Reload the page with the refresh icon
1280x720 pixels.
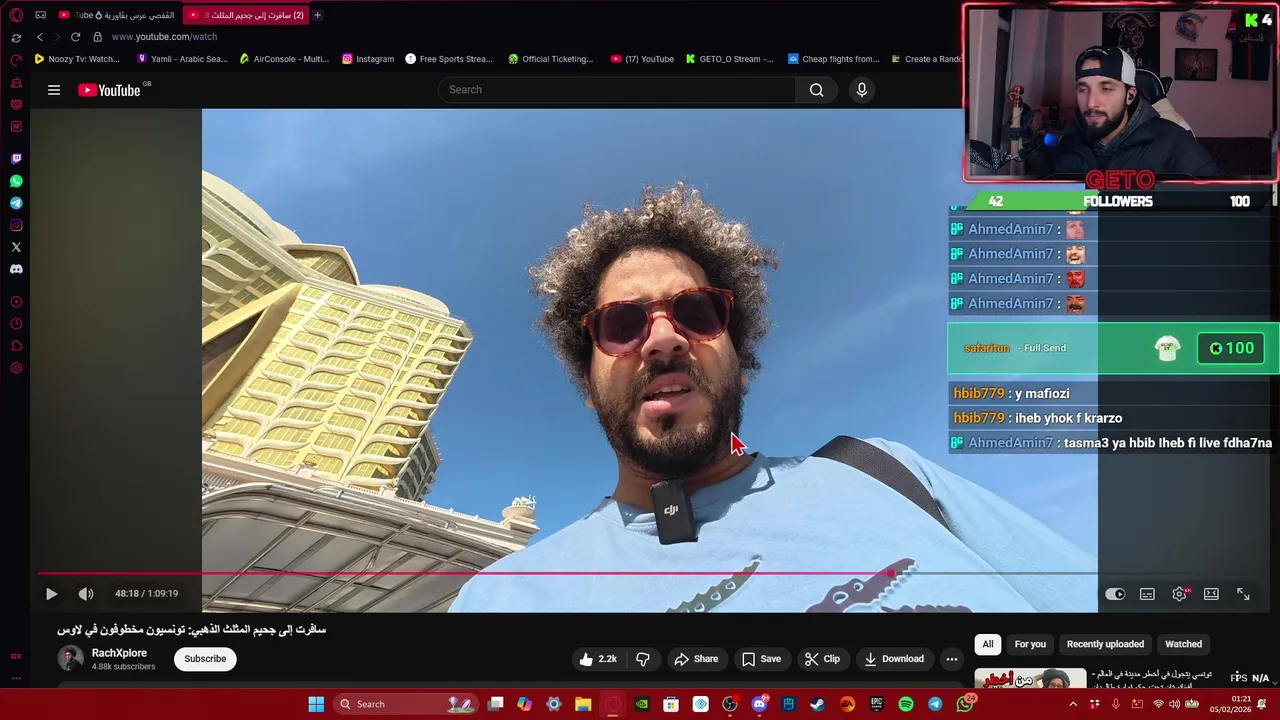tap(75, 37)
